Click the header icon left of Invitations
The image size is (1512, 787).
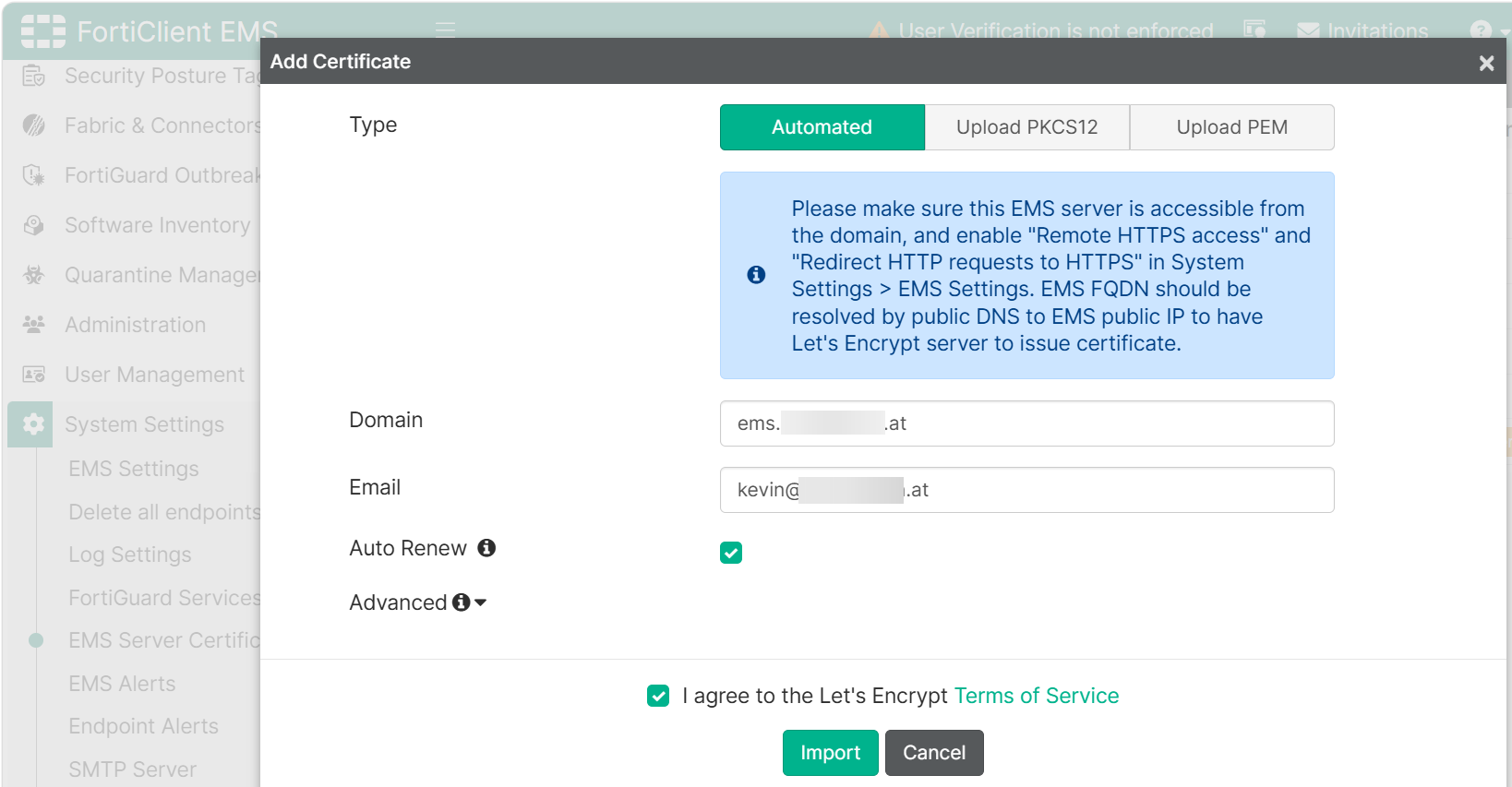(1254, 30)
